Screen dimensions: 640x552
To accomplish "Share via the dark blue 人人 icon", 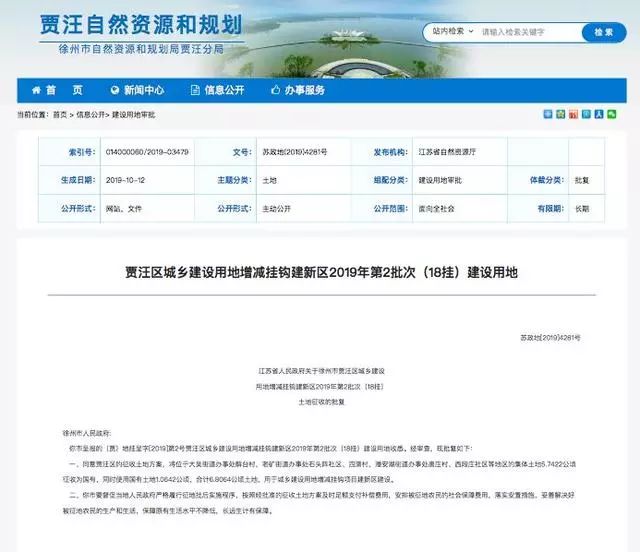I will [x=599, y=114].
